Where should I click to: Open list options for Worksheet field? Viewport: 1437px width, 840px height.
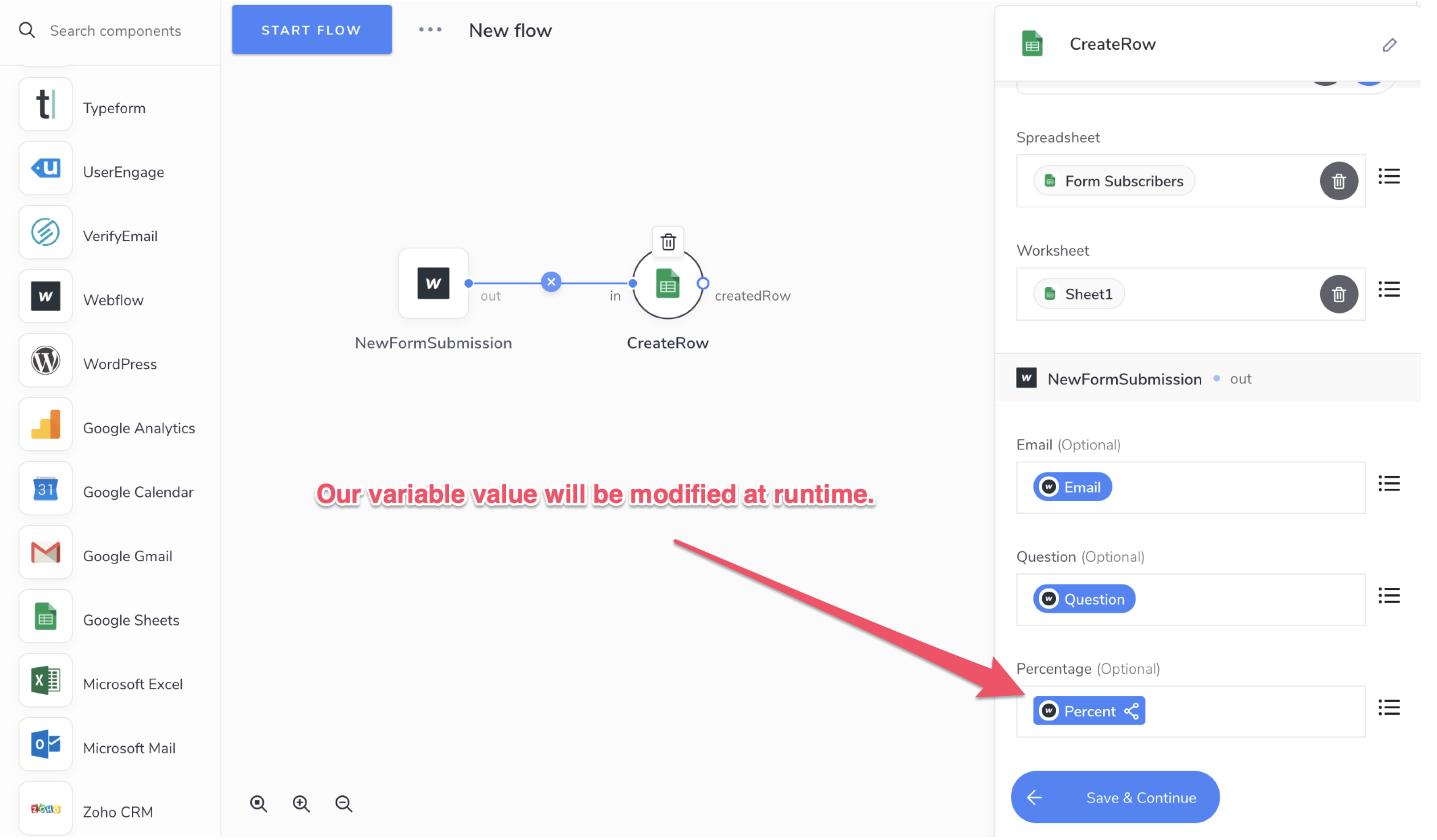(1389, 290)
